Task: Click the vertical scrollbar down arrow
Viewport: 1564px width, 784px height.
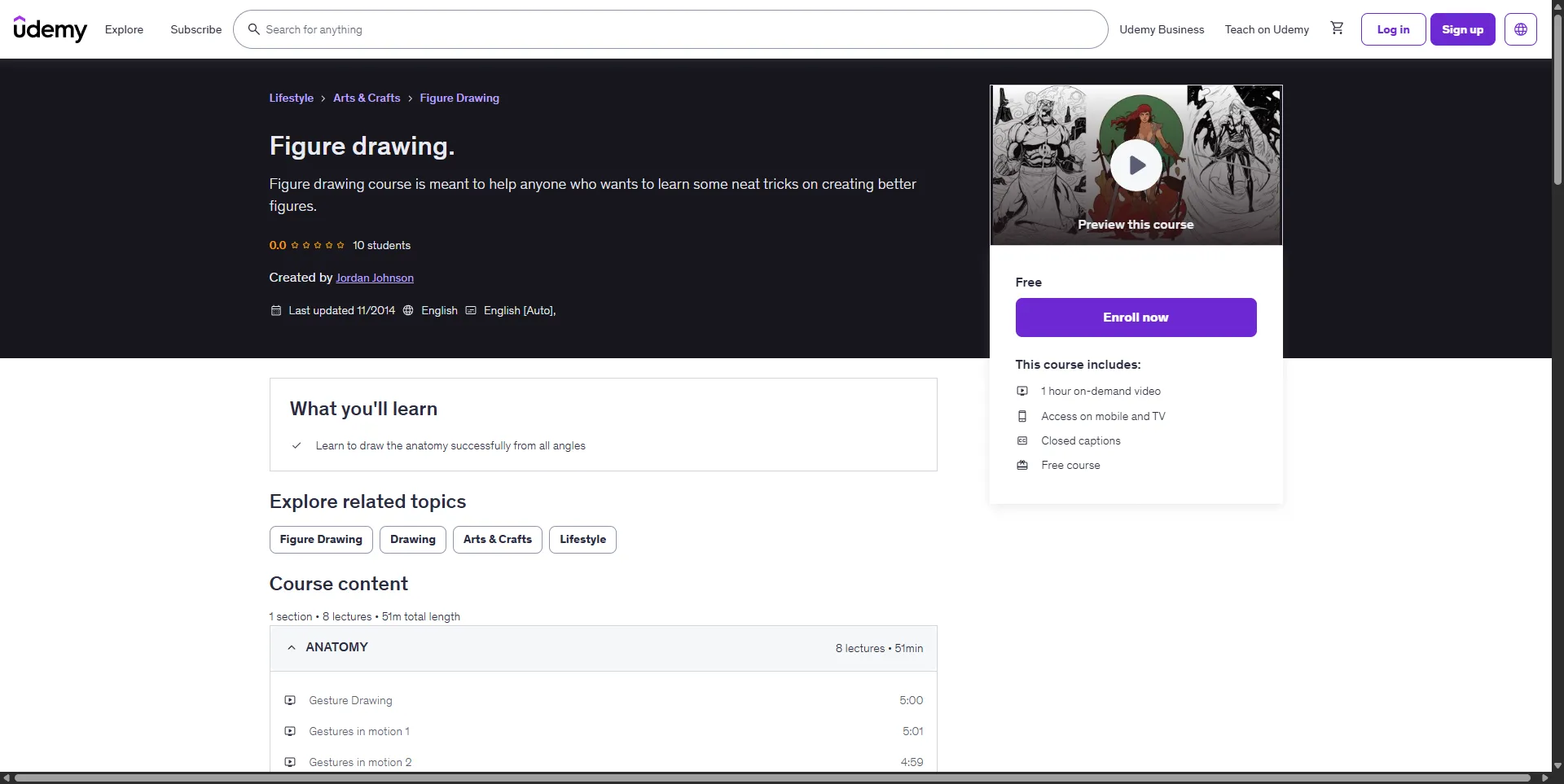Action: 1557,765
